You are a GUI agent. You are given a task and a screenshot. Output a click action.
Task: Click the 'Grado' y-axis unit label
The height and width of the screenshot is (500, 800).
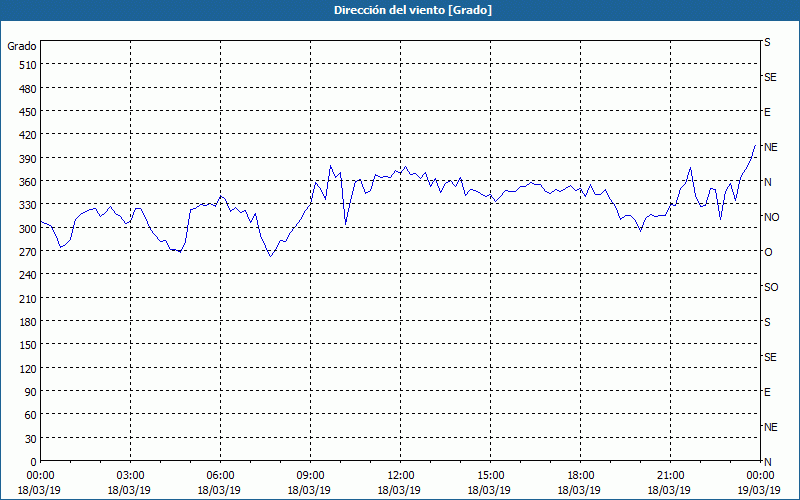(22, 46)
